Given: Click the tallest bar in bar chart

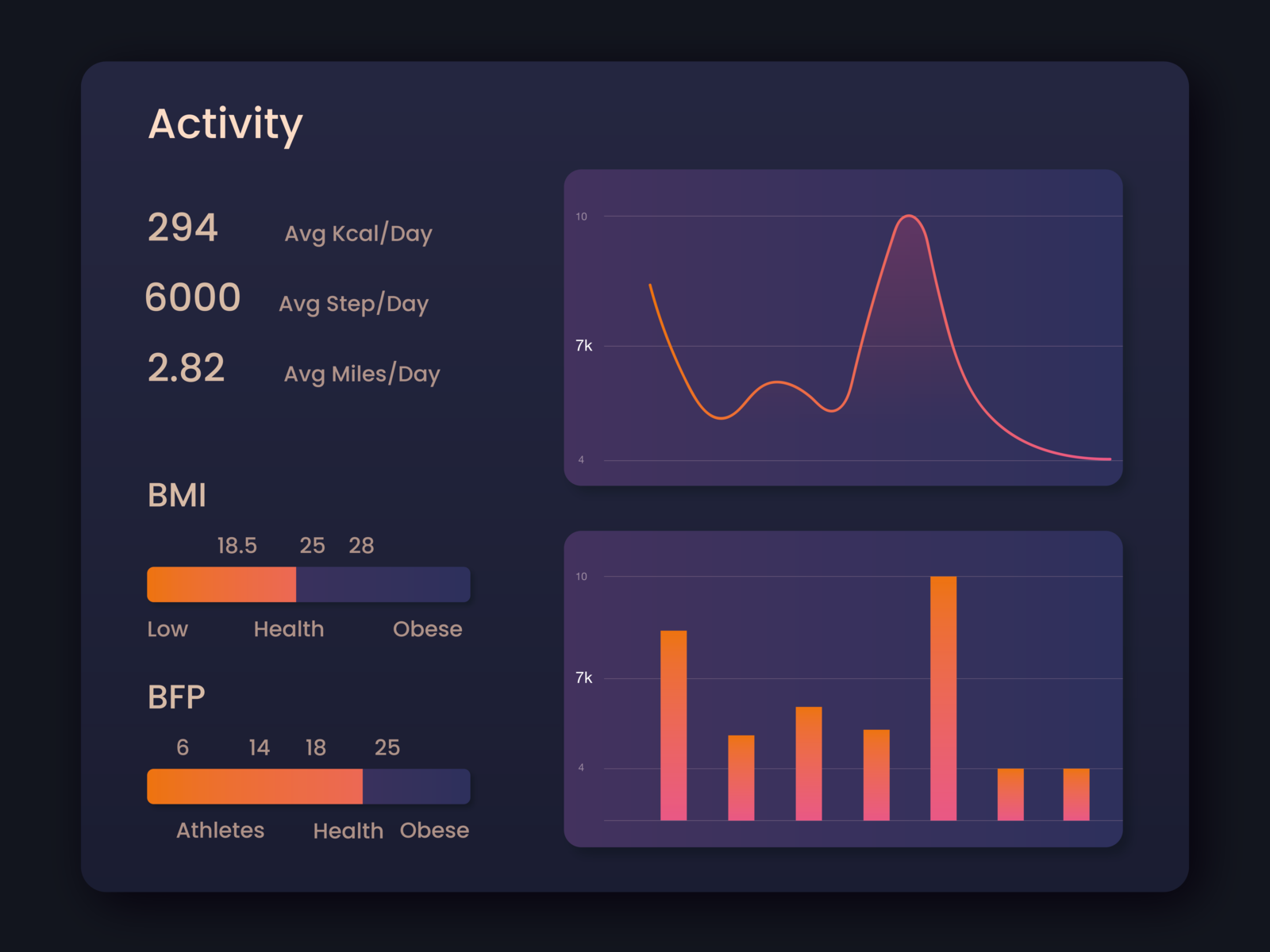Looking at the screenshot, I should click(x=943, y=698).
